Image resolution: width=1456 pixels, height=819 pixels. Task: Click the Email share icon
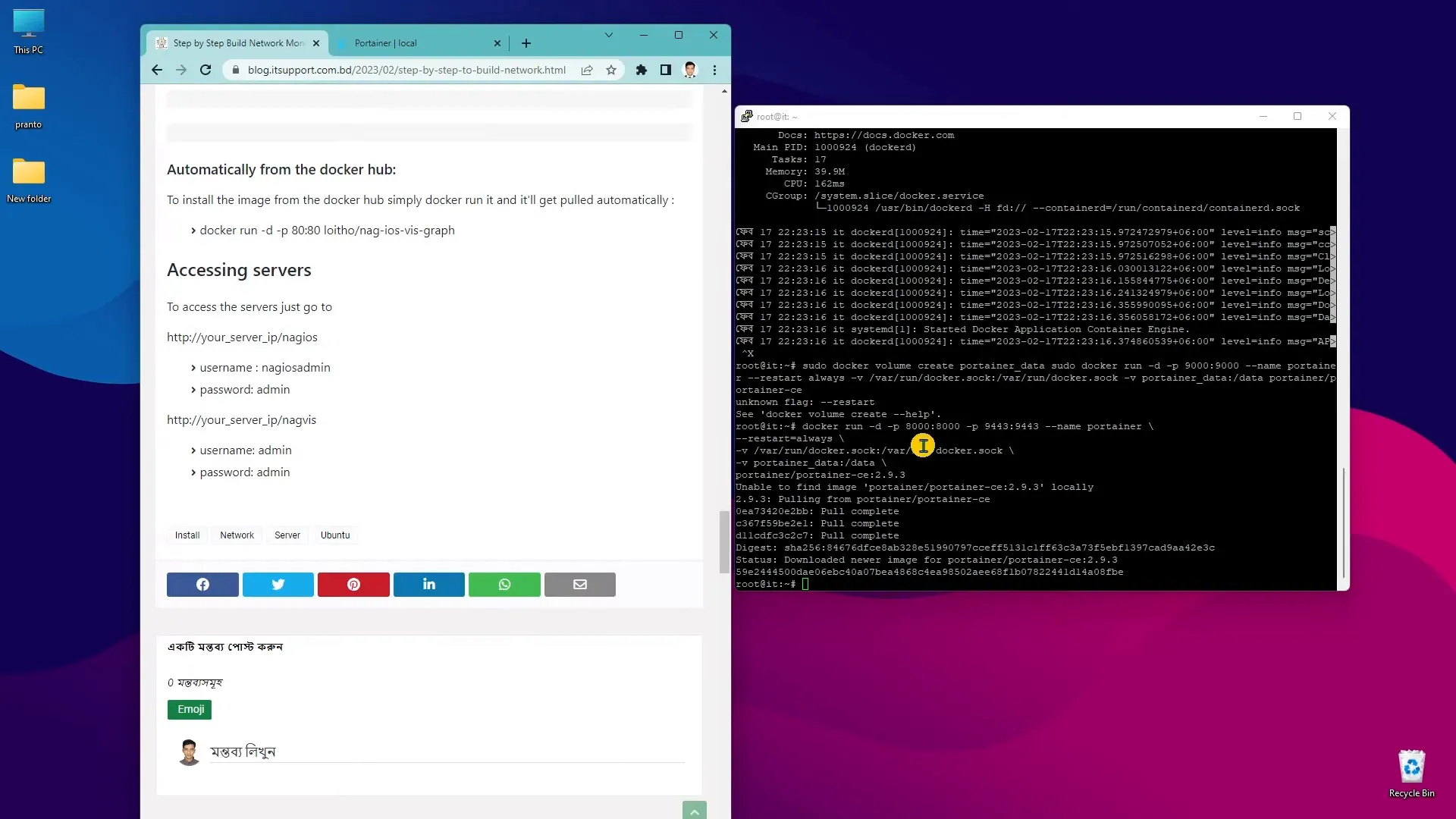tap(580, 583)
